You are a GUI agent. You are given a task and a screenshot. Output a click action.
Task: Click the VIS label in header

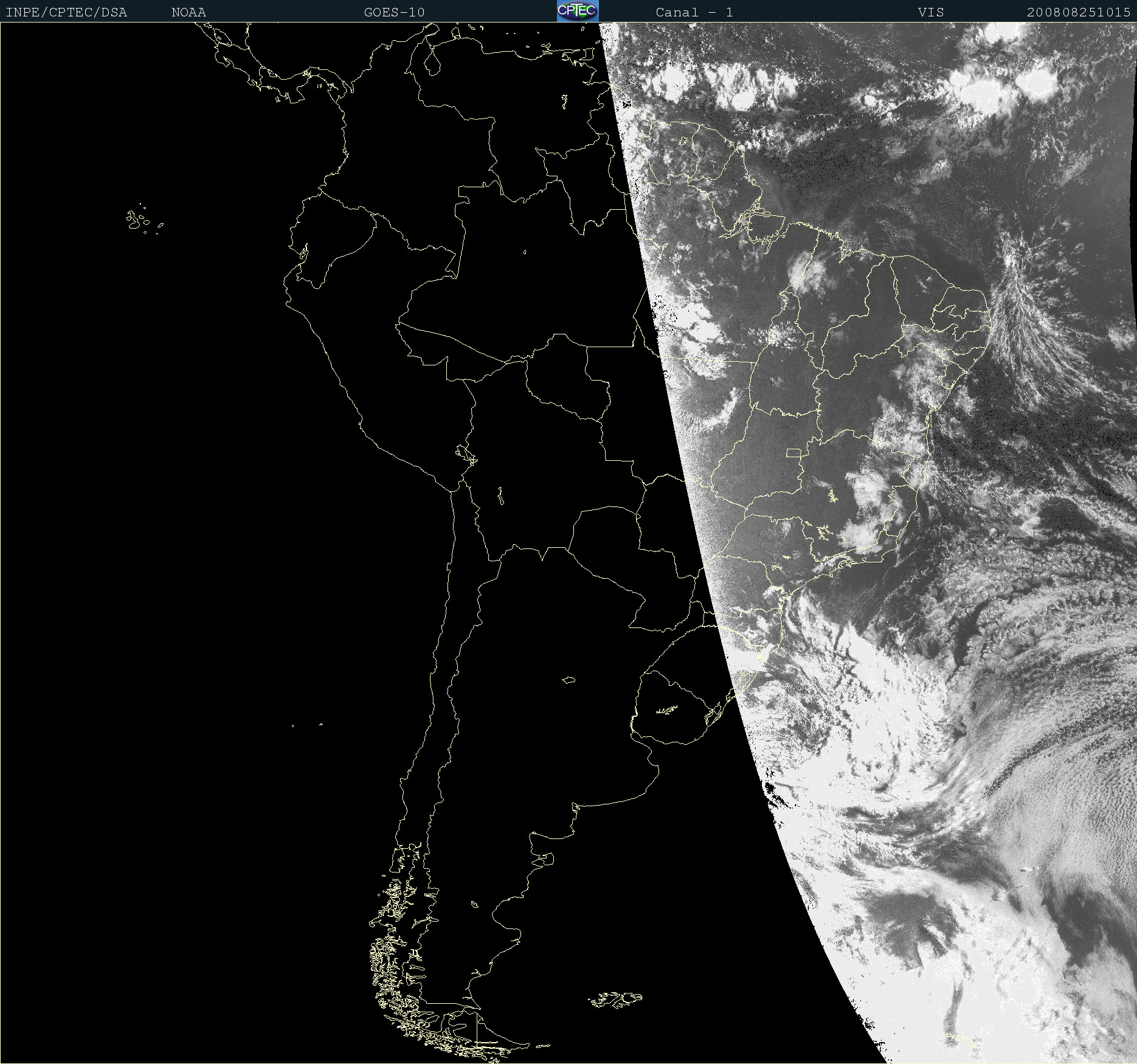click(x=931, y=12)
